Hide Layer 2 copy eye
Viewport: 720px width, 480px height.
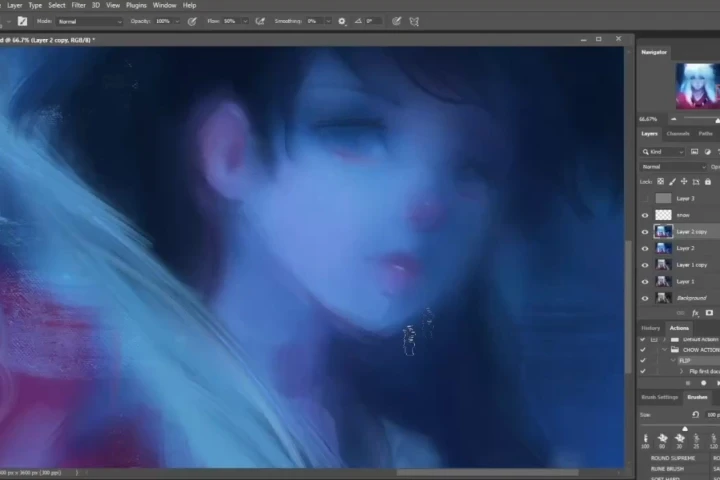point(645,232)
